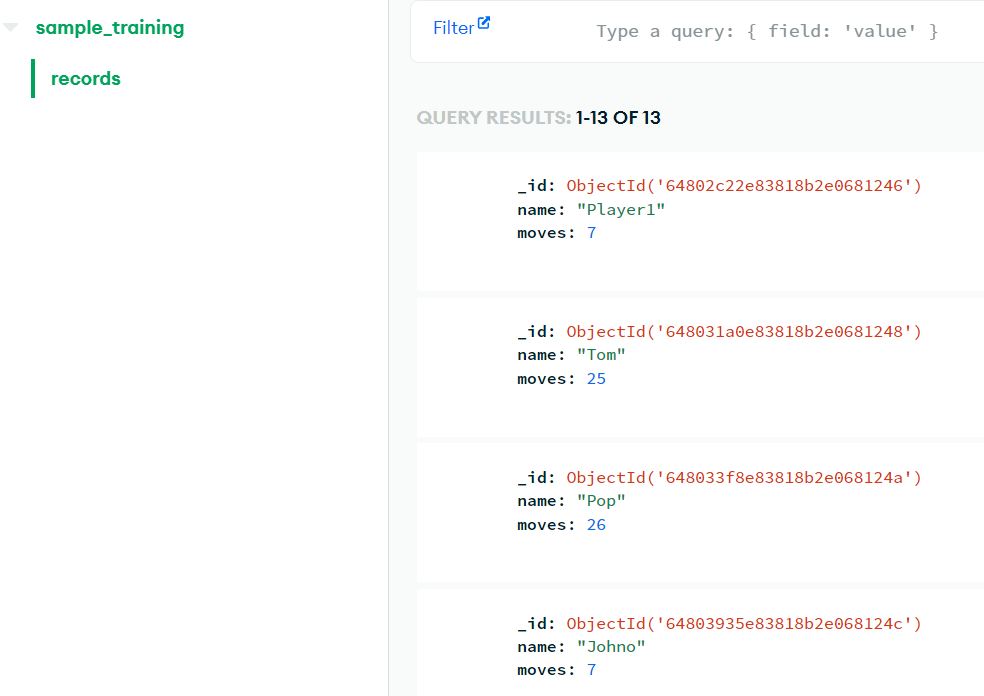Screen dimensions: 984x696
Task: Select the ObjectId value of Johno's document
Action: click(743, 623)
